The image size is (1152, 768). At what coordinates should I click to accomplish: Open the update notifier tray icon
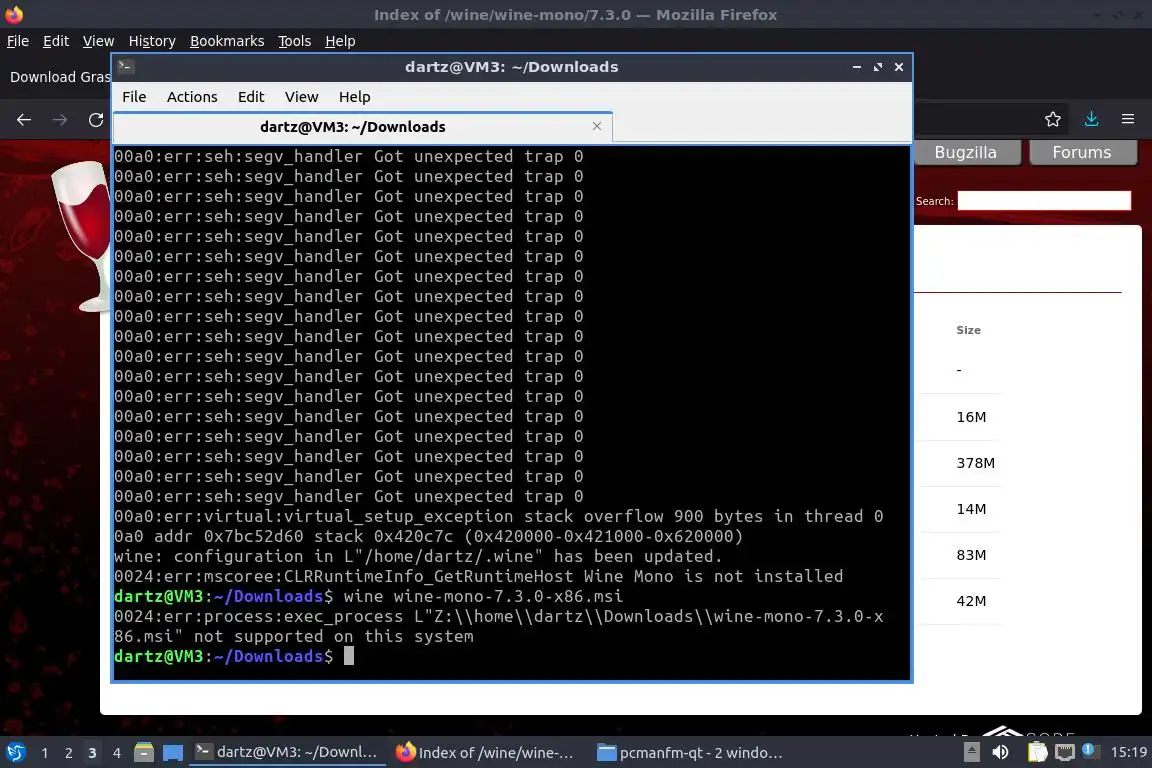[1090, 751]
